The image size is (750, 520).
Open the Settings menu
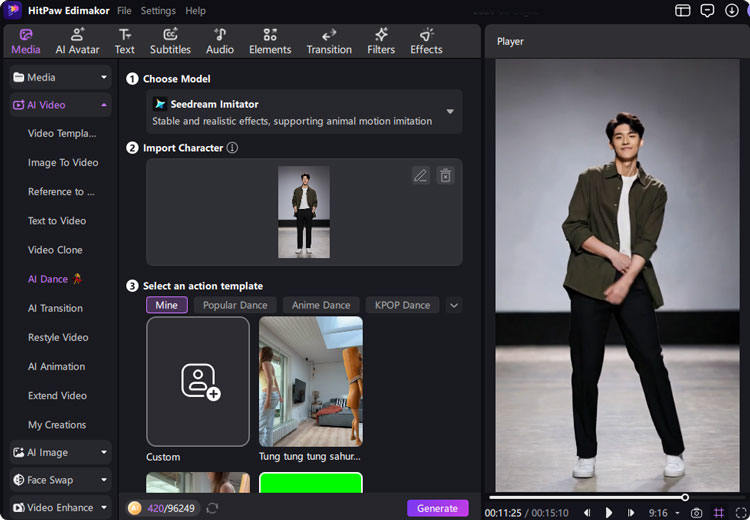(158, 11)
